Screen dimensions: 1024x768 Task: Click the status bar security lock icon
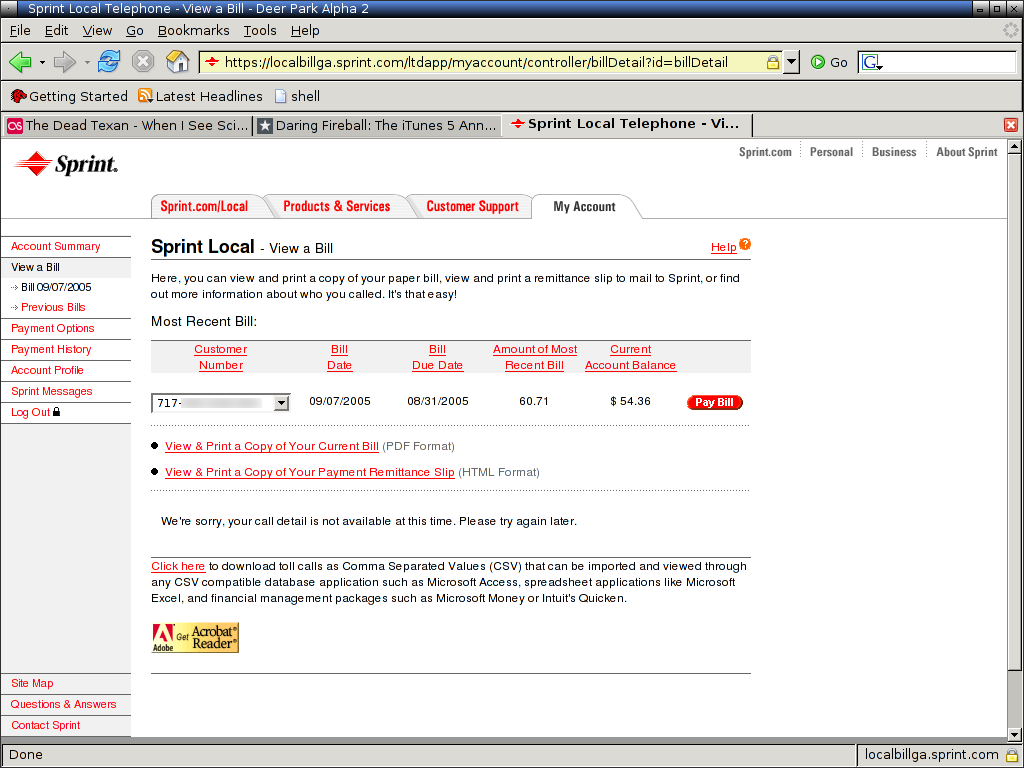click(x=1012, y=755)
